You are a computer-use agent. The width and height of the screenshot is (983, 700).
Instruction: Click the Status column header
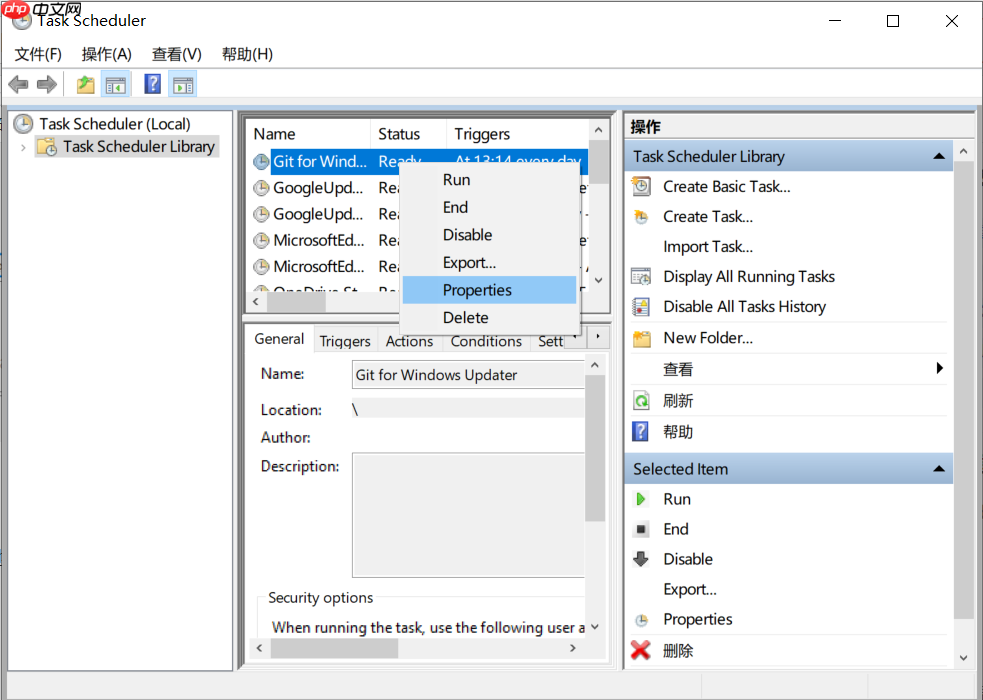[x=408, y=134]
